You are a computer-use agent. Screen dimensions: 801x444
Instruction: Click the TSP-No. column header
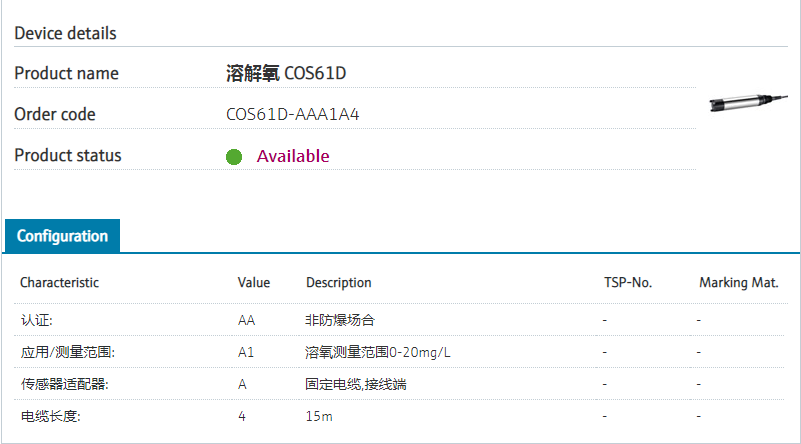[x=628, y=283]
